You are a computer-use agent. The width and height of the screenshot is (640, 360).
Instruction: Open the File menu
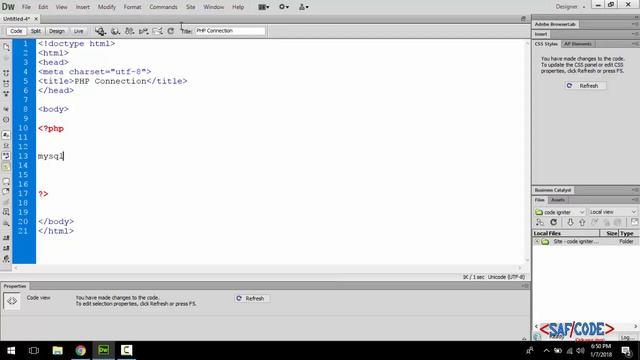pos(26,7)
